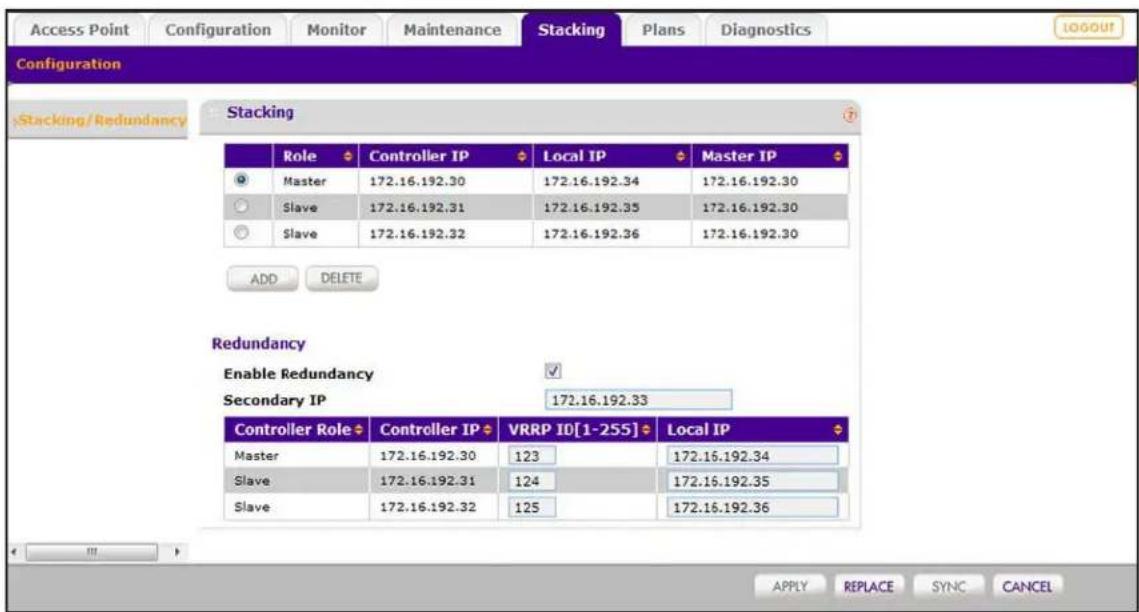Click Controller IP 172.16.192.32 in stacking table
The height and width of the screenshot is (612, 1139).
click(x=417, y=234)
